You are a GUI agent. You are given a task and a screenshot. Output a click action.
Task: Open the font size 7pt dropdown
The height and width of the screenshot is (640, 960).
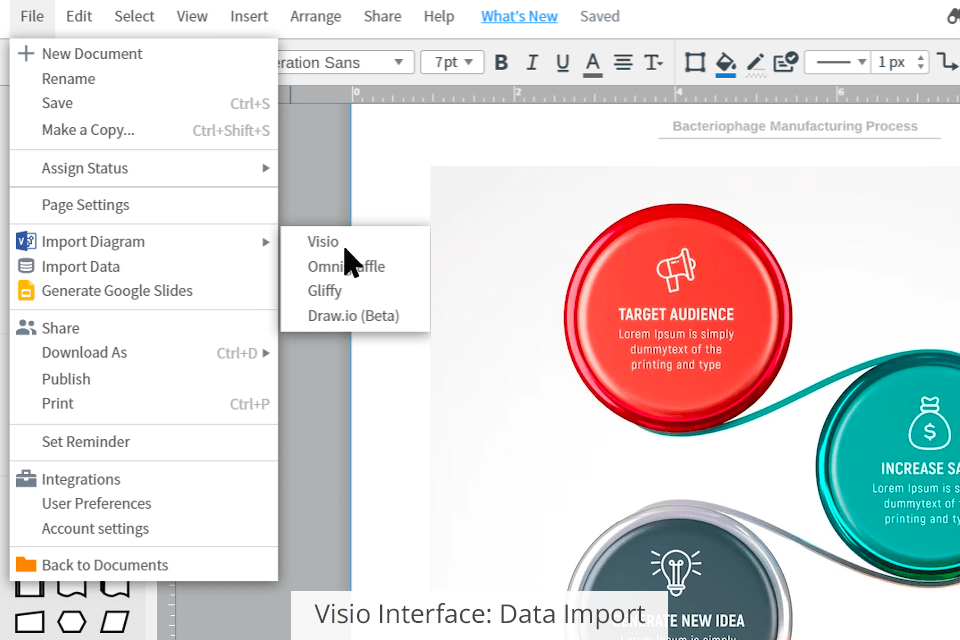click(453, 62)
